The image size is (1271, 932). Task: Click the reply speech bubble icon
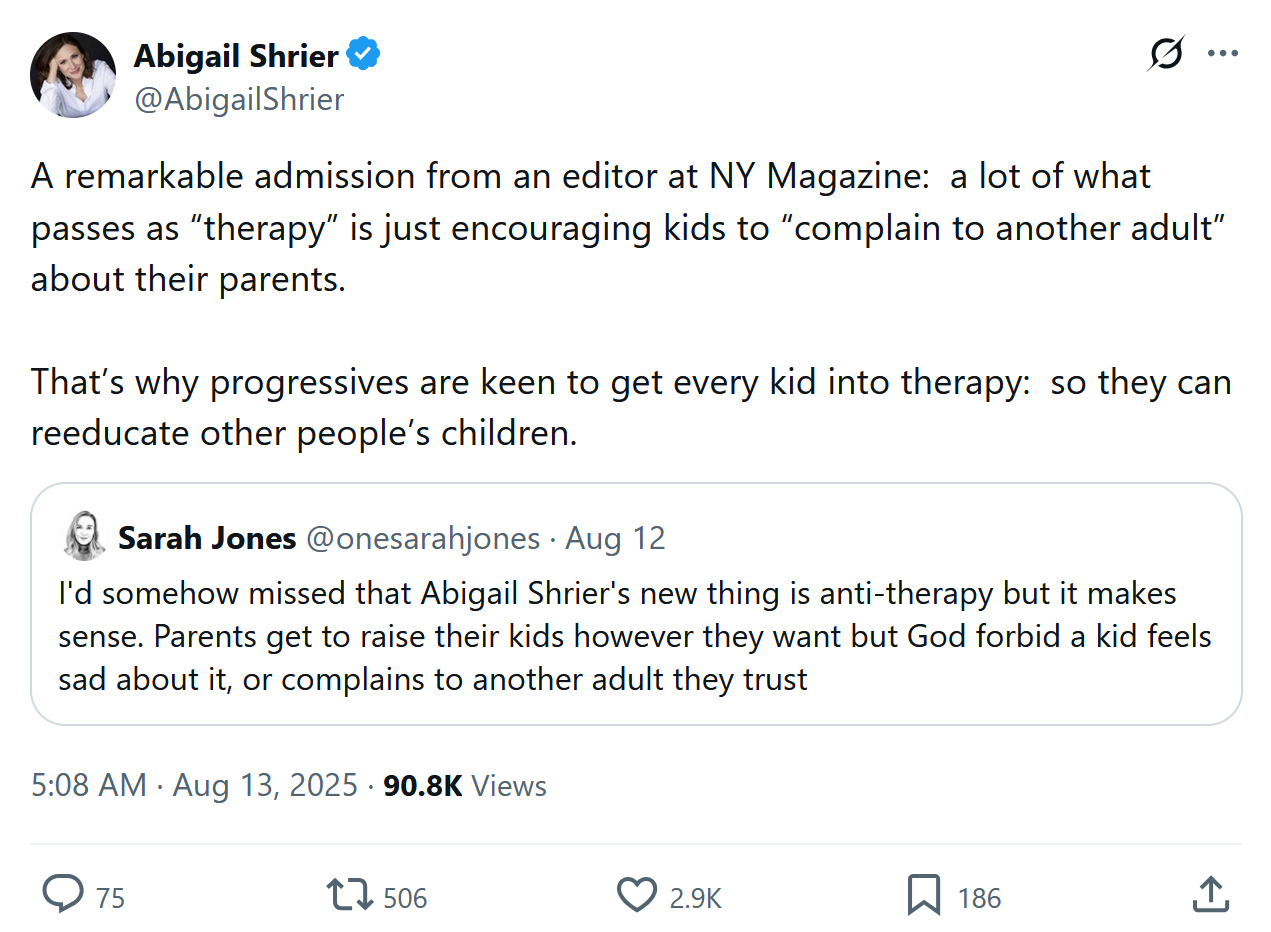[63, 895]
